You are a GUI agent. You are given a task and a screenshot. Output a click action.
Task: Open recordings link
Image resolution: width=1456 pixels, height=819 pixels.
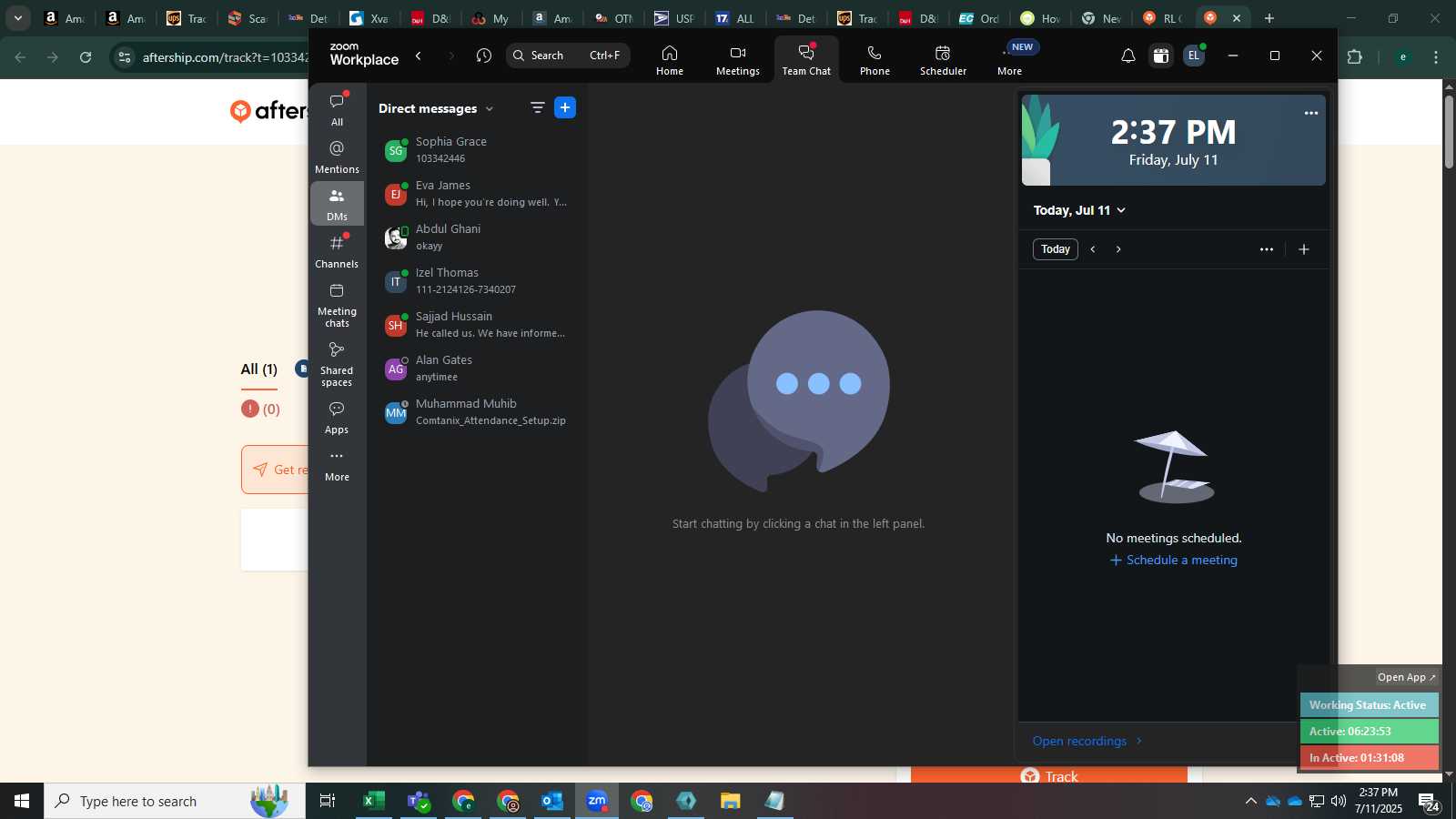pyautogui.click(x=1087, y=741)
